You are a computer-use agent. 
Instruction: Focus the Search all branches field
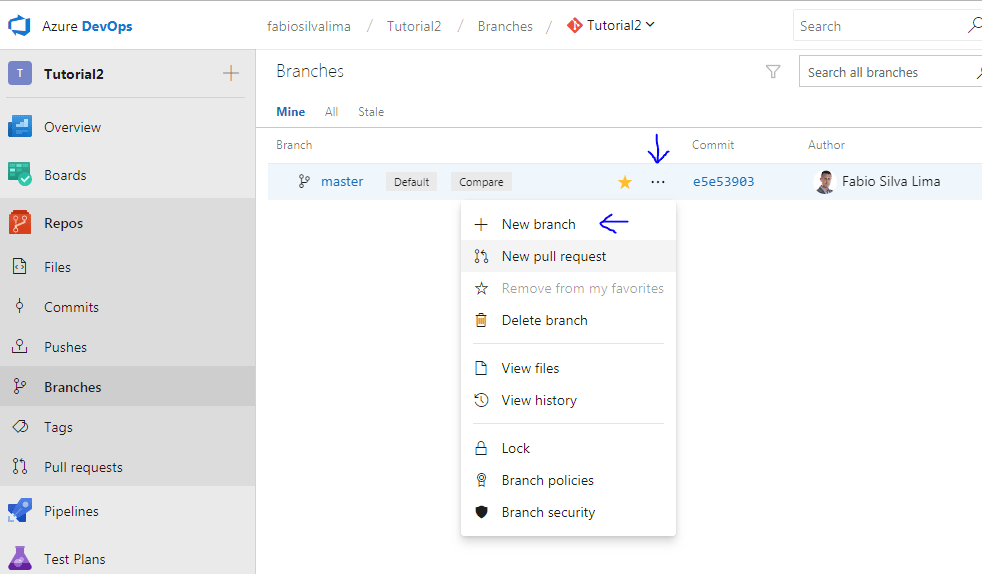pyautogui.click(x=891, y=72)
